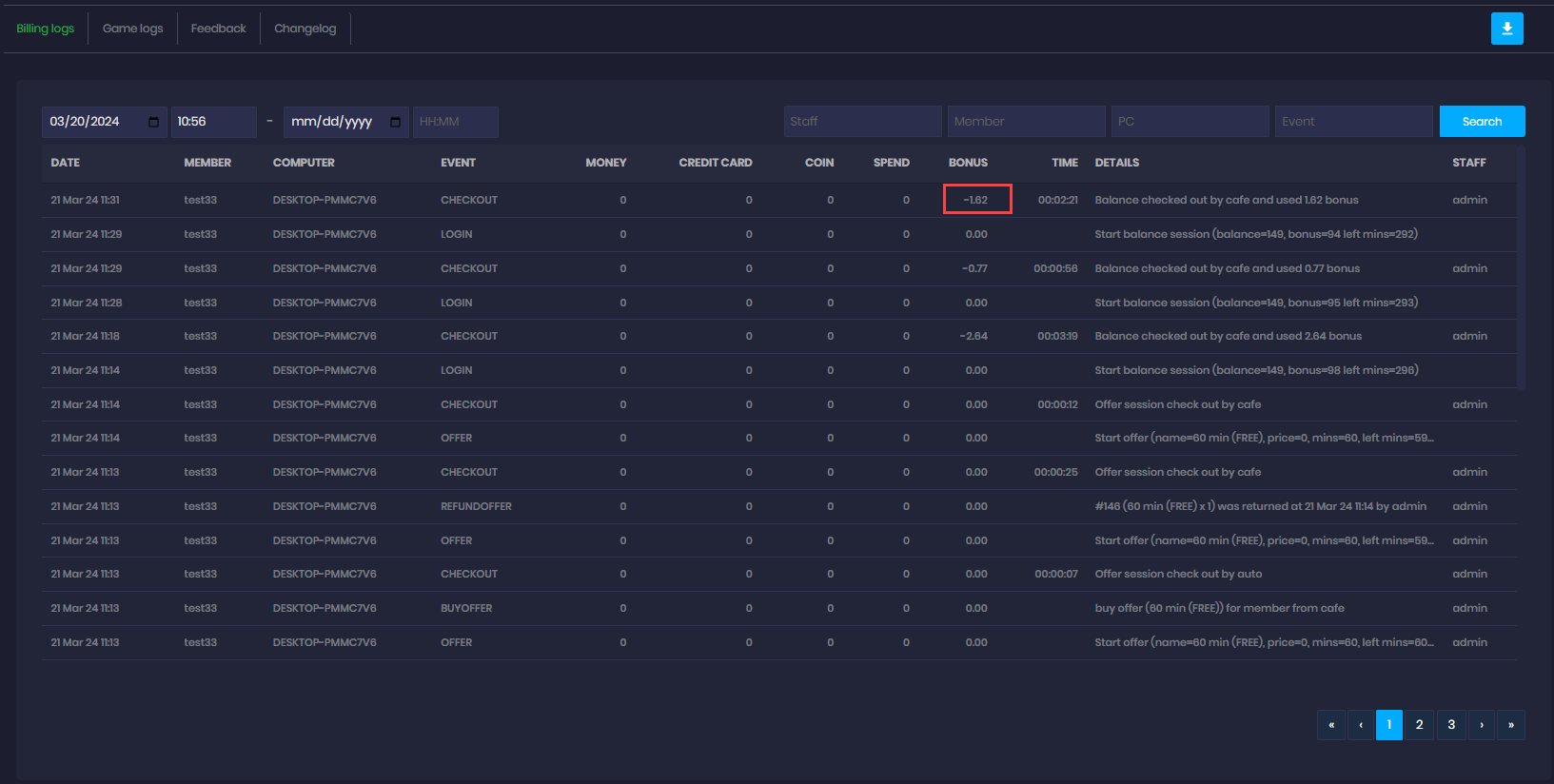This screenshot has width=1554, height=784.
Task: Navigate to page 3
Action: pyautogui.click(x=1450, y=725)
